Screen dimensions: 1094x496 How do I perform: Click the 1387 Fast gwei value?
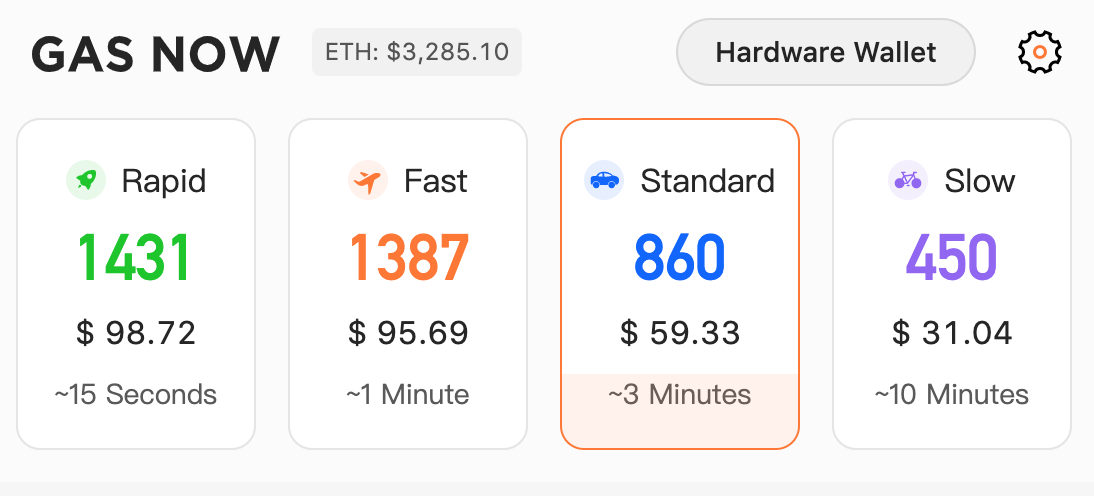(409, 257)
